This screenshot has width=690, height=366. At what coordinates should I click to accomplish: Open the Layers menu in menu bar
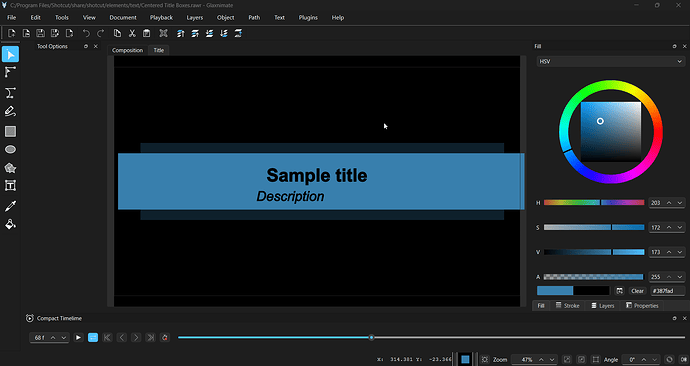pyautogui.click(x=195, y=18)
